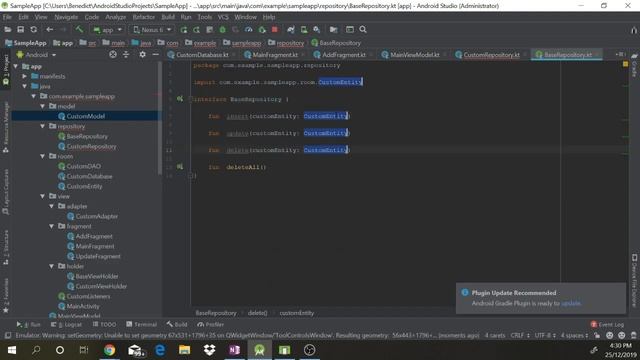640x360 pixels.
Task: Click the yellow warning marker top-right of editor
Action: (625, 64)
